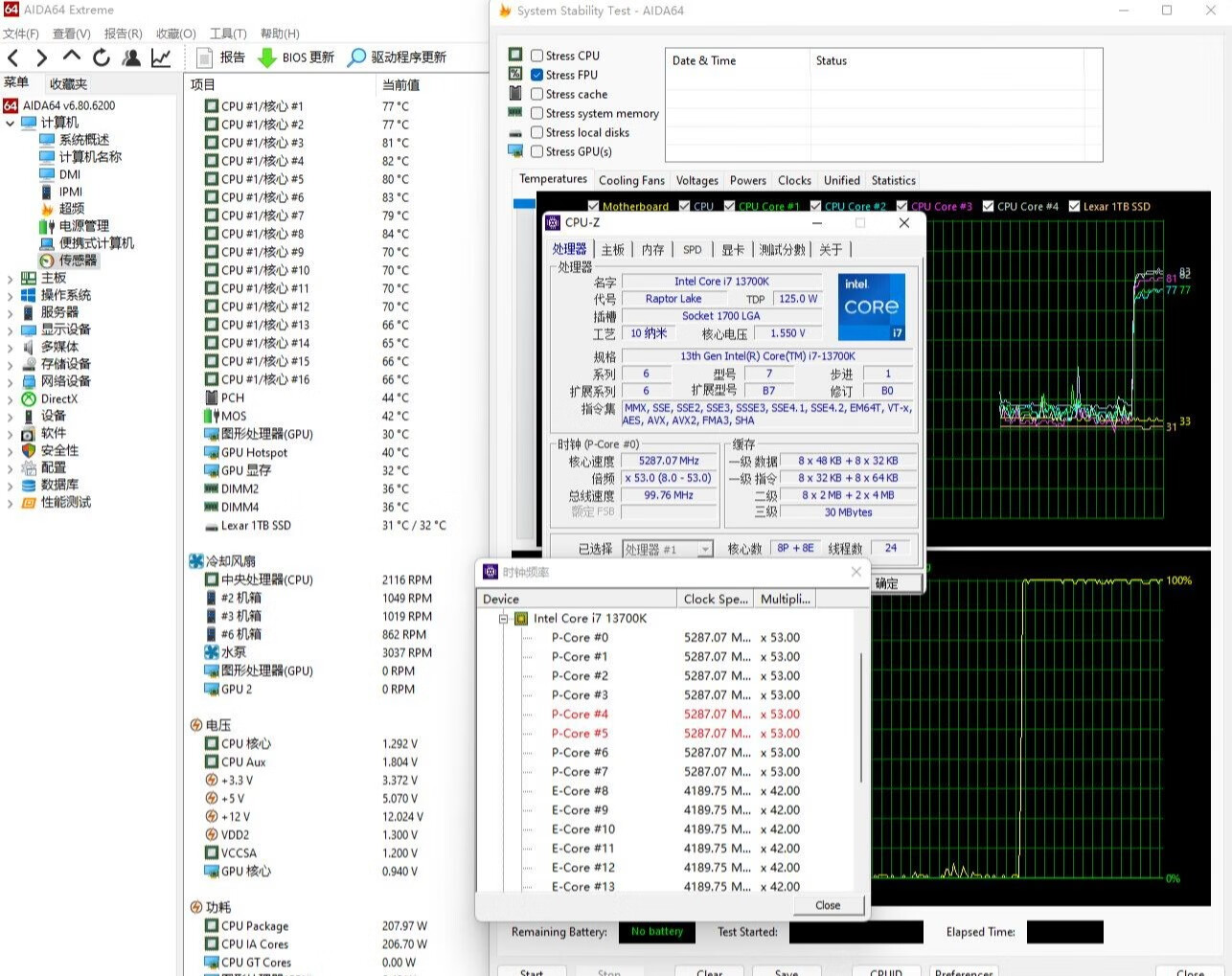Enable Stress system memory checkbox
Viewport: 1232px width, 976px height.
click(537, 113)
